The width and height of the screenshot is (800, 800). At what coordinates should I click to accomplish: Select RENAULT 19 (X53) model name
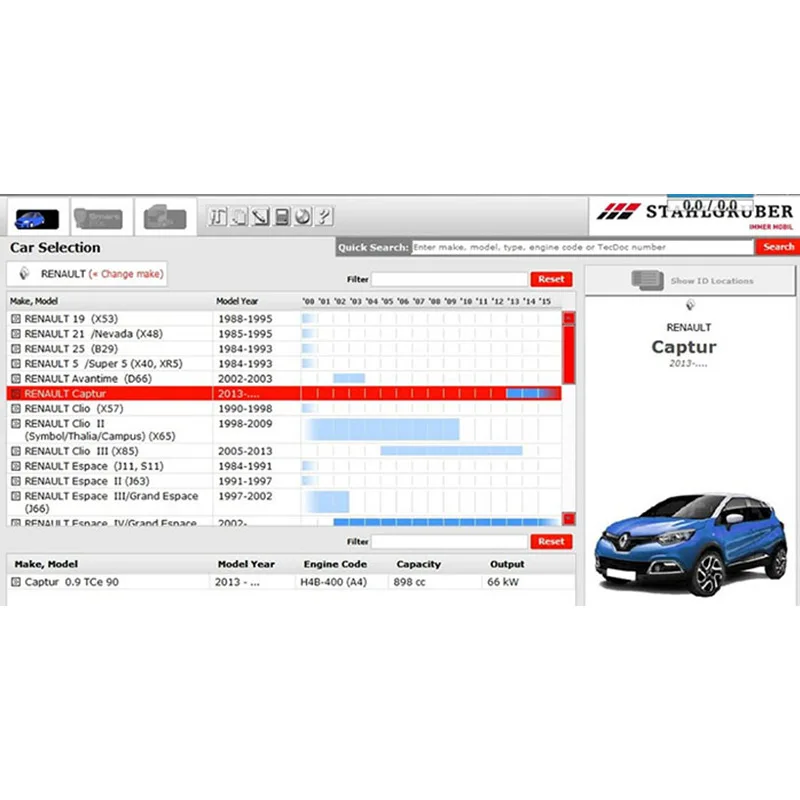[x=71, y=319]
